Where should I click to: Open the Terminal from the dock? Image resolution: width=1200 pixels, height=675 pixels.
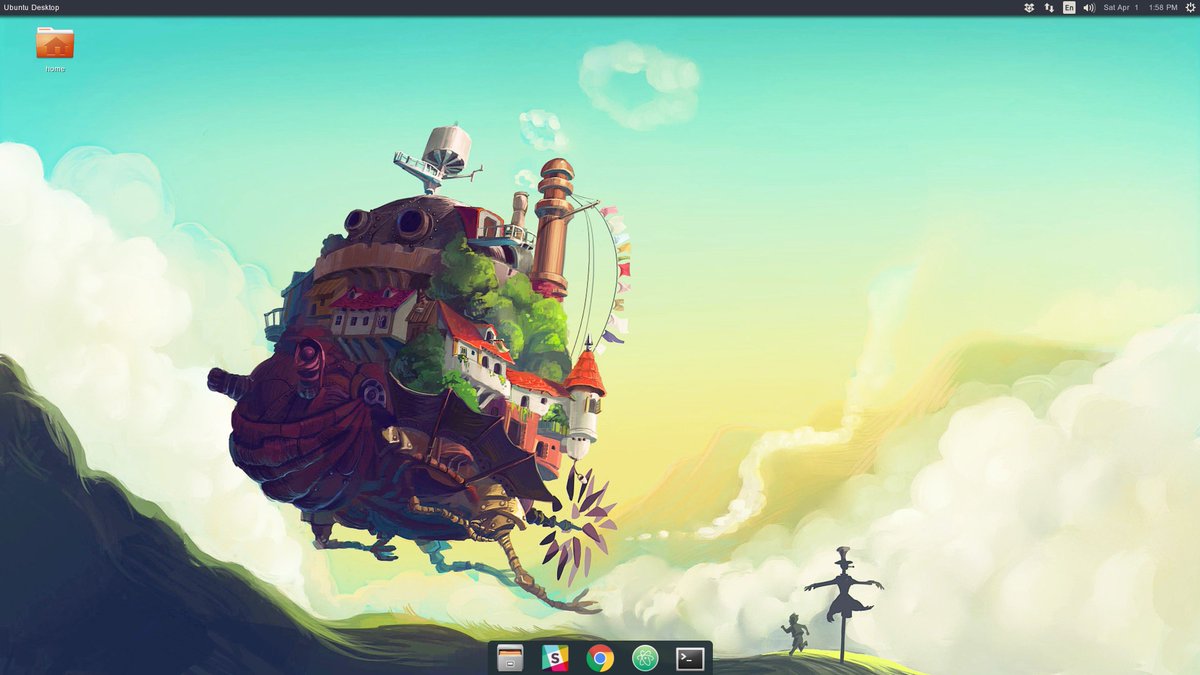click(690, 658)
